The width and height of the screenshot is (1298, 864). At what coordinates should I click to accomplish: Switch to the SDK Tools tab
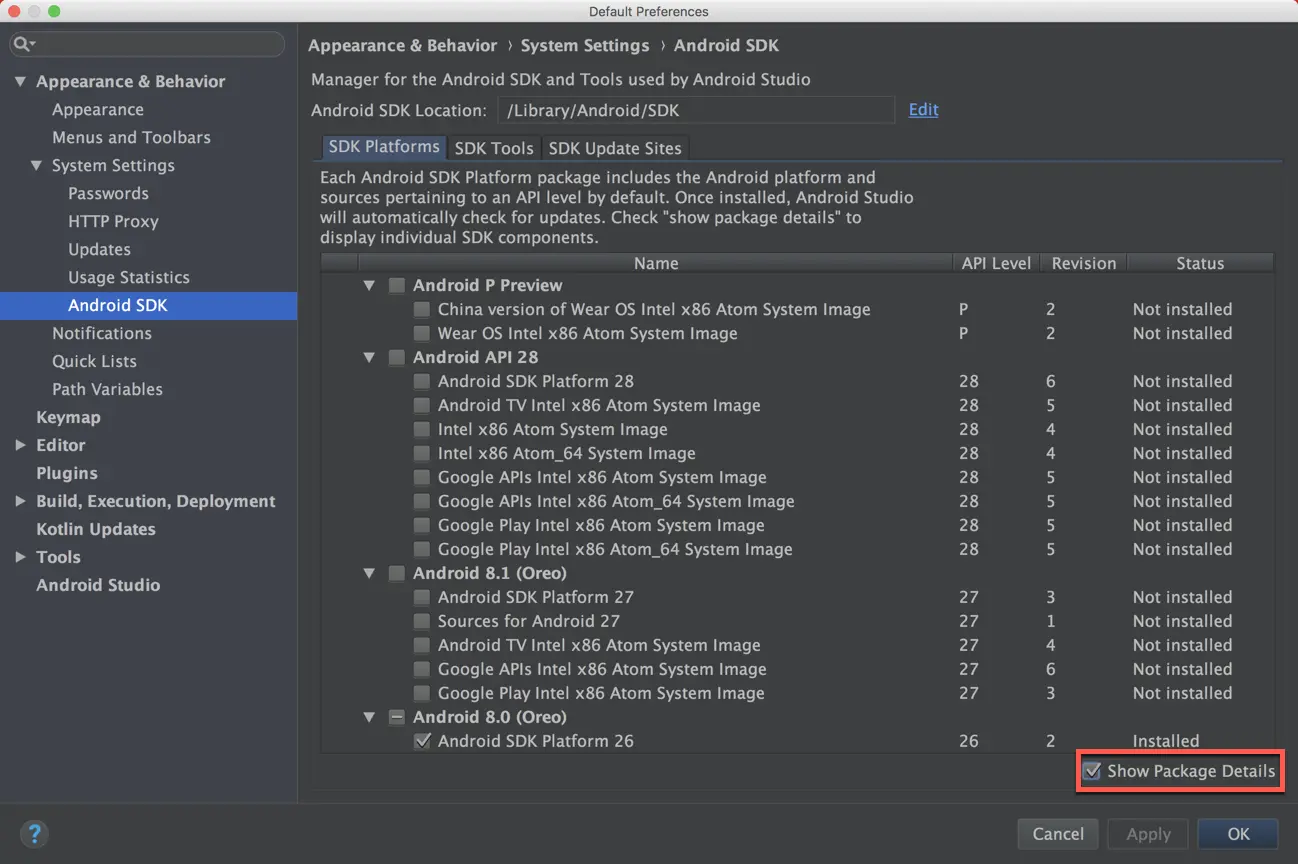click(494, 148)
